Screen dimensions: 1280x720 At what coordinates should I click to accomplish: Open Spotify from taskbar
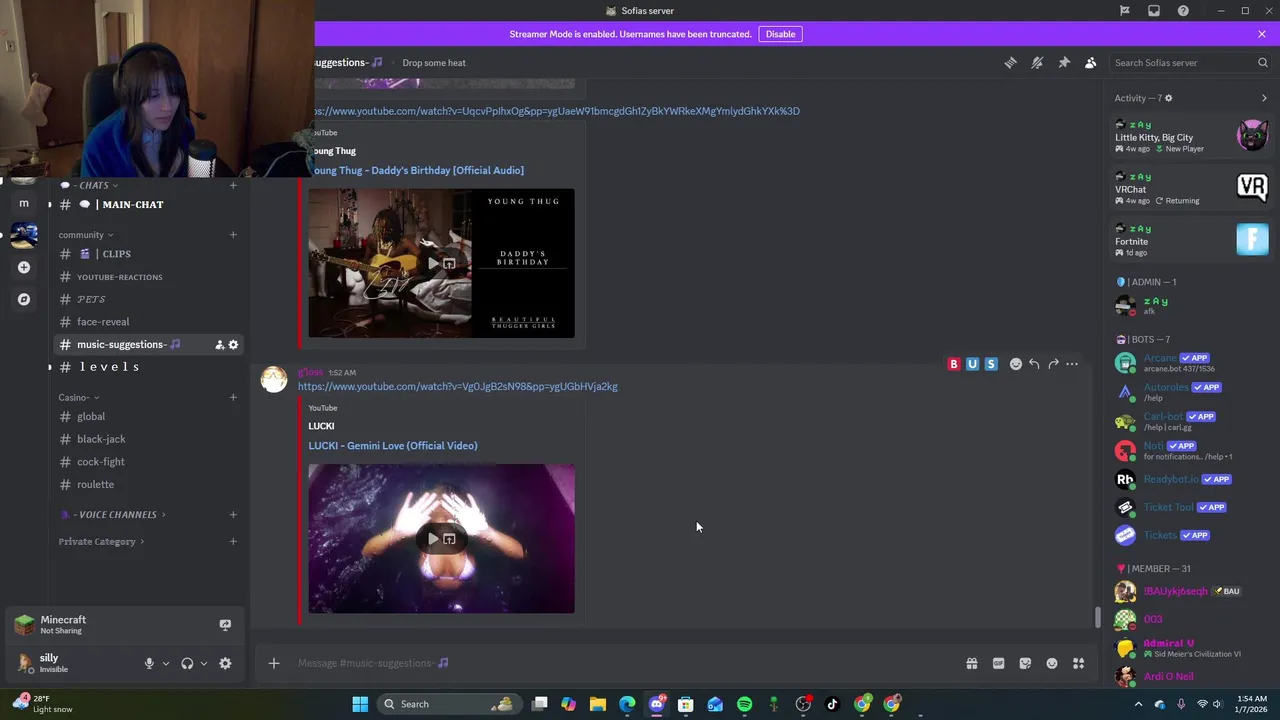click(744, 704)
